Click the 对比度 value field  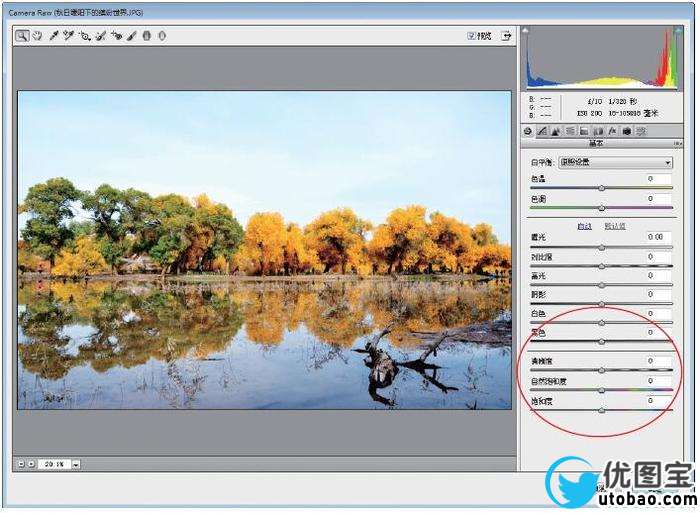pyautogui.click(x=657, y=257)
